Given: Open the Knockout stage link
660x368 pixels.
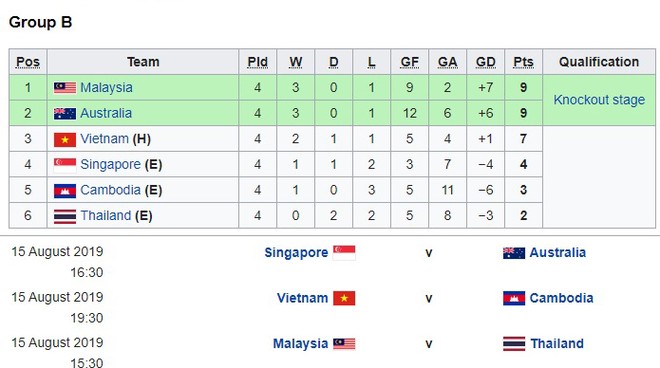Looking at the screenshot, I should [599, 100].
